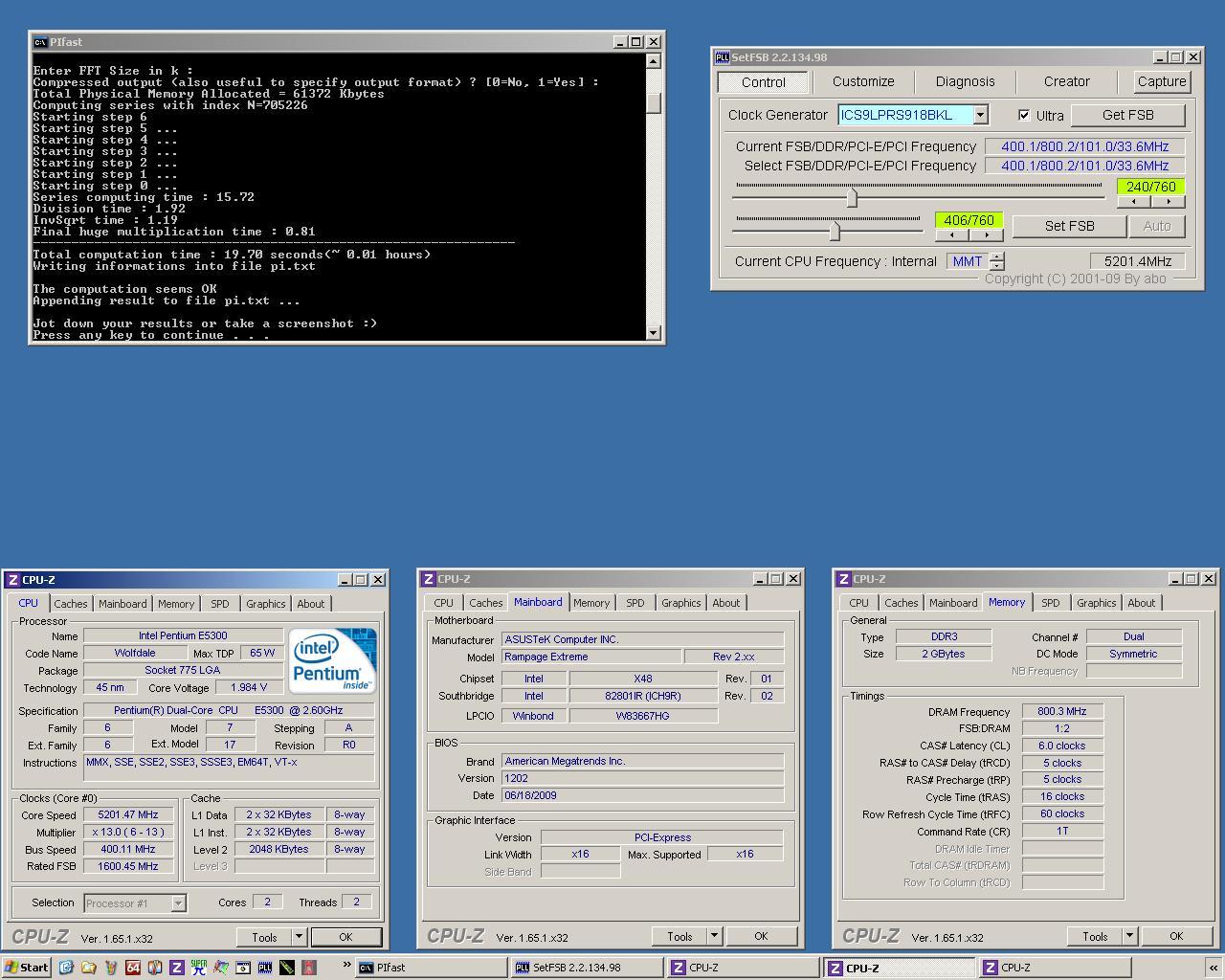Click the PIfast console scroll down arrow
This screenshot has height=980, width=1225.
coord(654,333)
